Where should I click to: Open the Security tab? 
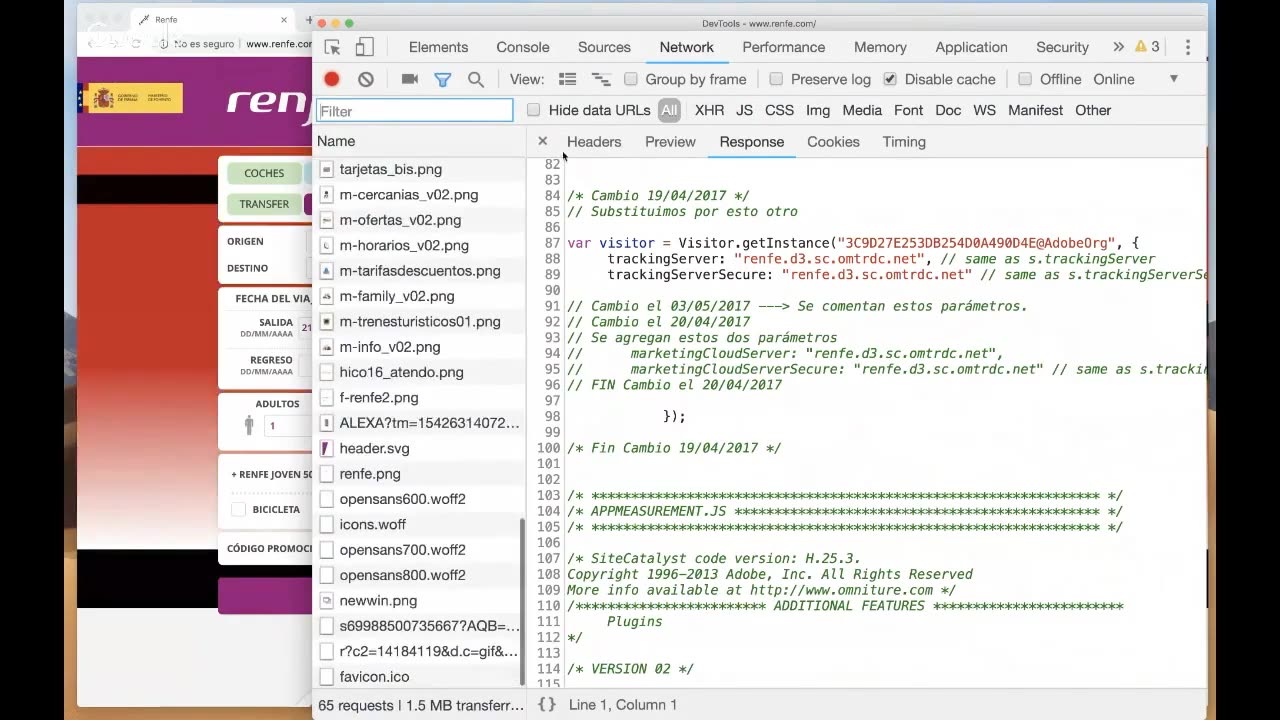coord(1062,47)
